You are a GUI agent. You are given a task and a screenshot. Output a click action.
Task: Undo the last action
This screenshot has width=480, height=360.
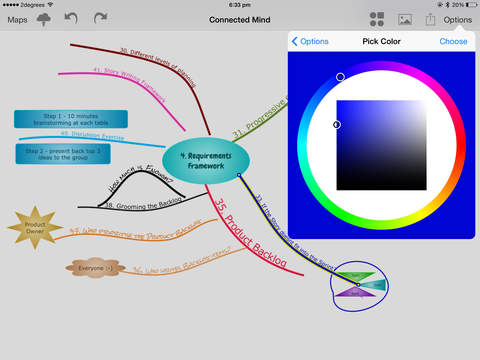pyautogui.click(x=71, y=18)
